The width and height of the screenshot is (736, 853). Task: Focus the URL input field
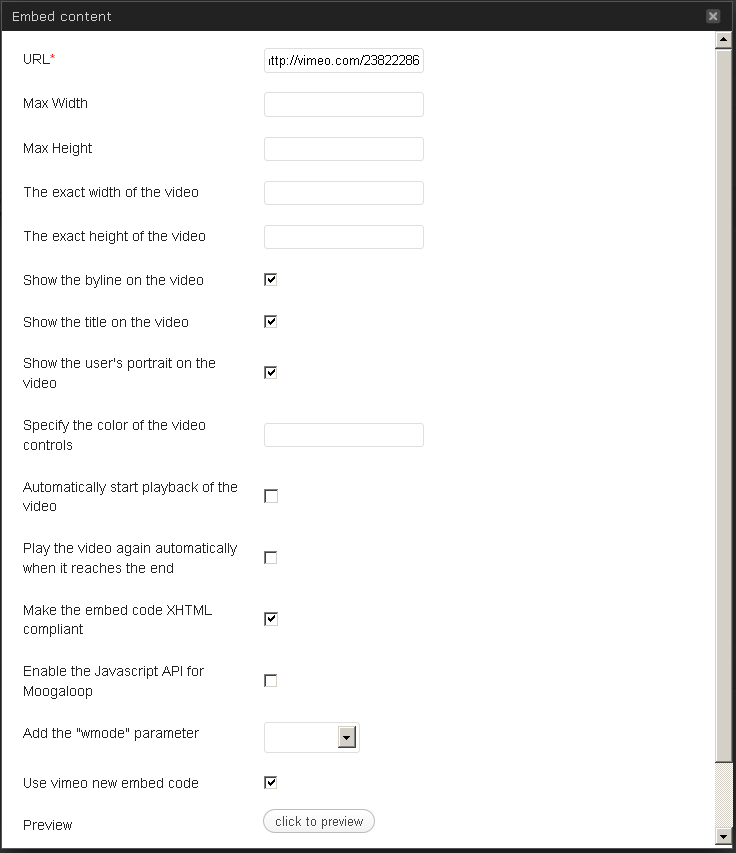344,60
